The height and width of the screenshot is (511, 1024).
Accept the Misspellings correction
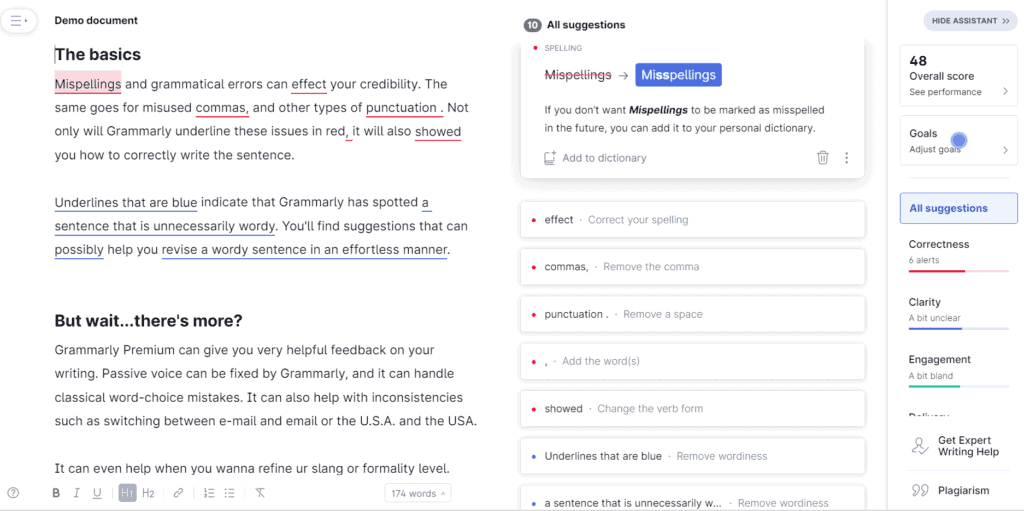point(679,75)
